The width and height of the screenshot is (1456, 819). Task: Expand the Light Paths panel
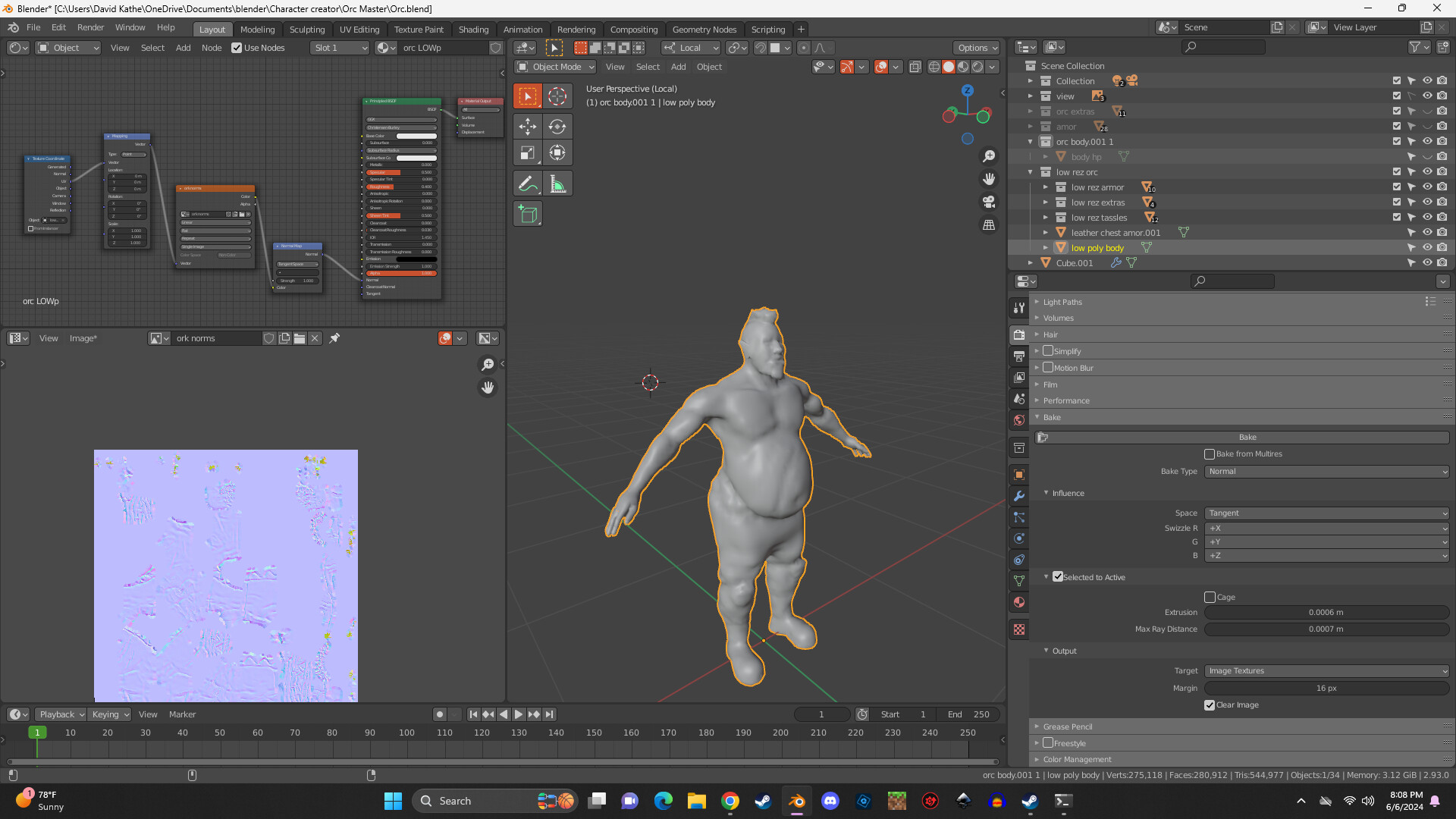[1062, 301]
